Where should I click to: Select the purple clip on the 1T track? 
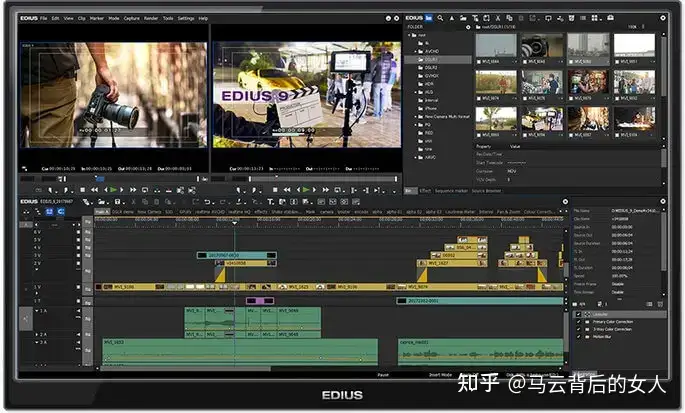(x=260, y=301)
